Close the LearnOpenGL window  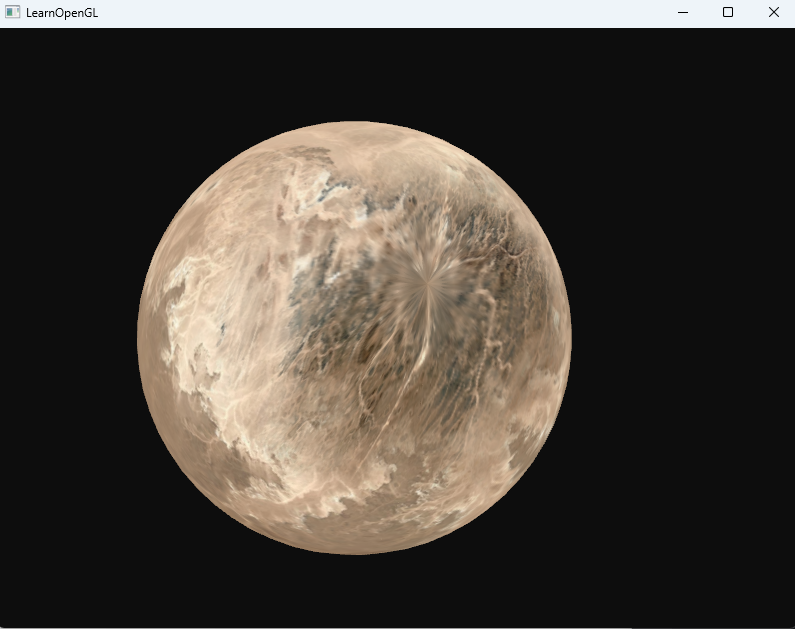point(773,12)
